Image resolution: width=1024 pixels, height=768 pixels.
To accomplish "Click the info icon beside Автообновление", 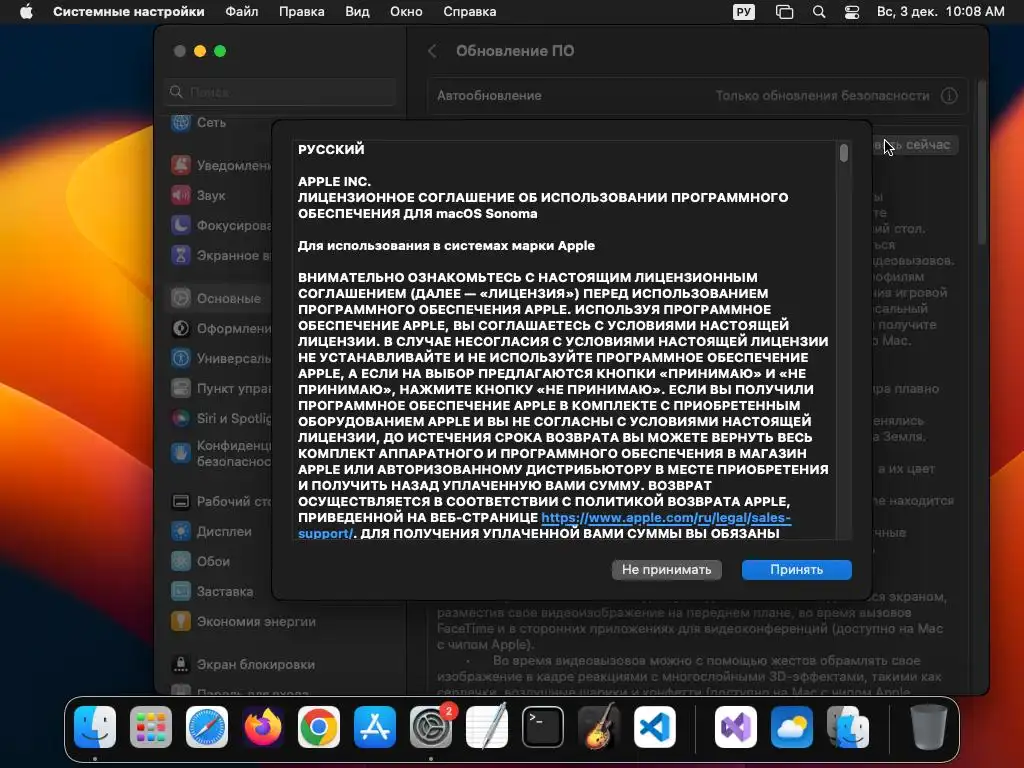I will tap(949, 96).
